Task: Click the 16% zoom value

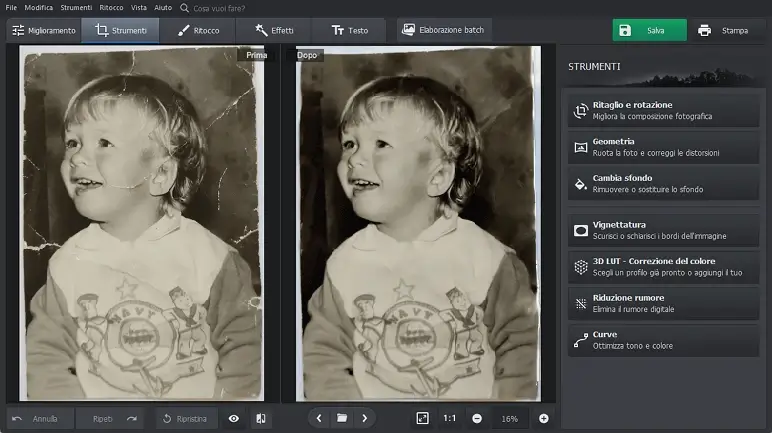Action: 510,419
